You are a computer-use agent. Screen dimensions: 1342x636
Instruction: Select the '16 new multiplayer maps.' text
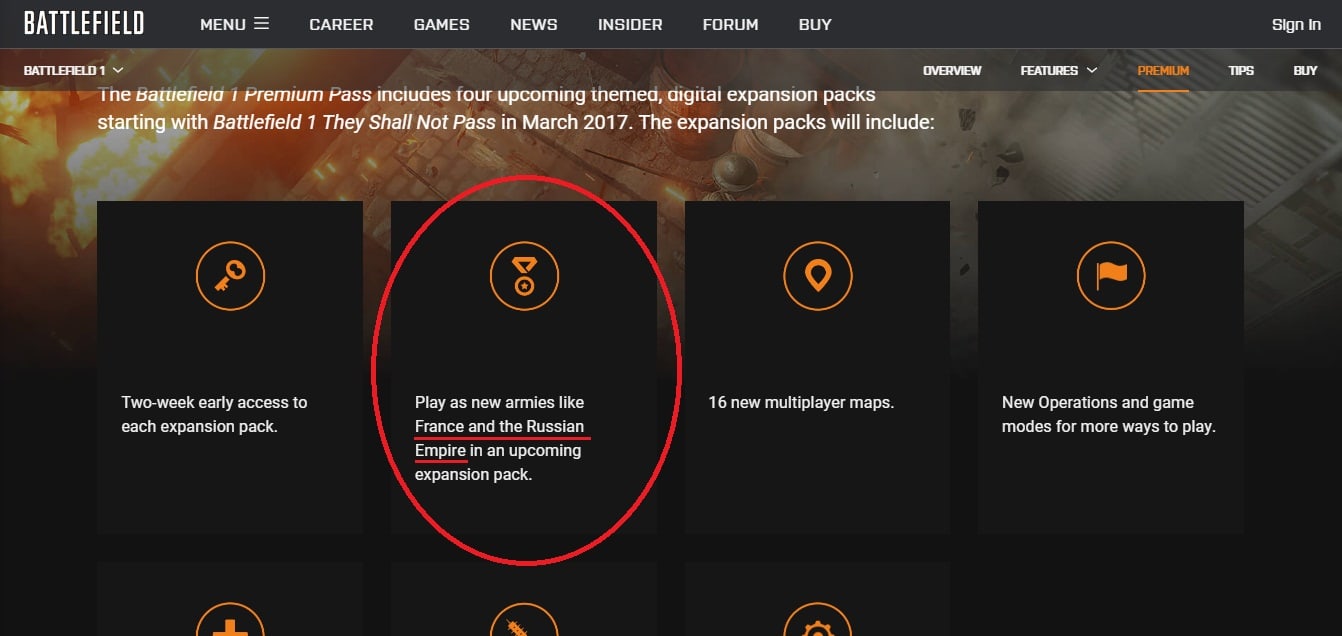click(801, 402)
